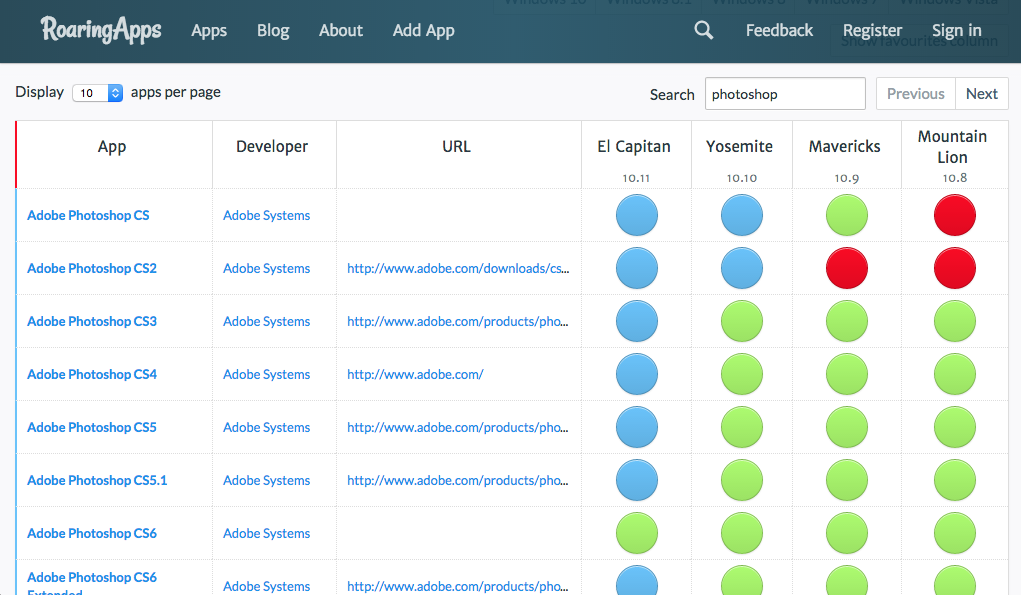Select Add App in the navigation
Screen dimensions: 1021x595
pos(423,31)
